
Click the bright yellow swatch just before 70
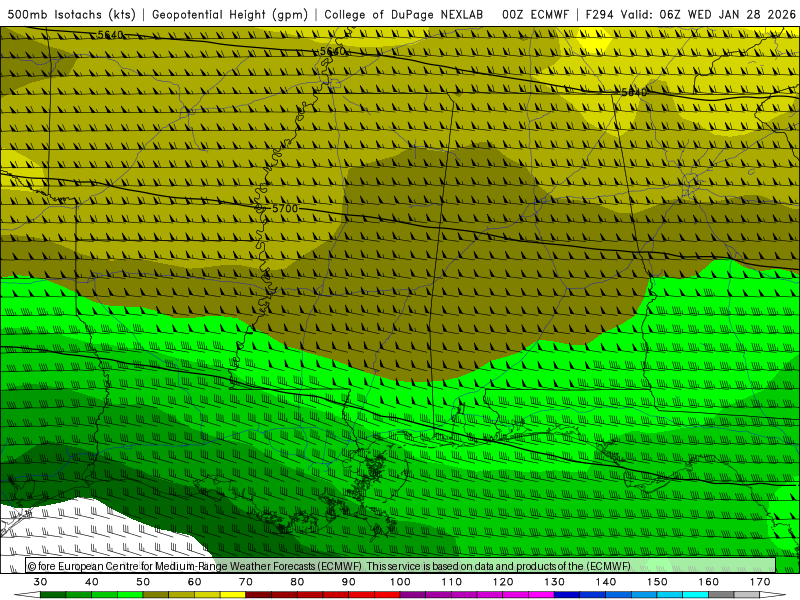pos(233,595)
